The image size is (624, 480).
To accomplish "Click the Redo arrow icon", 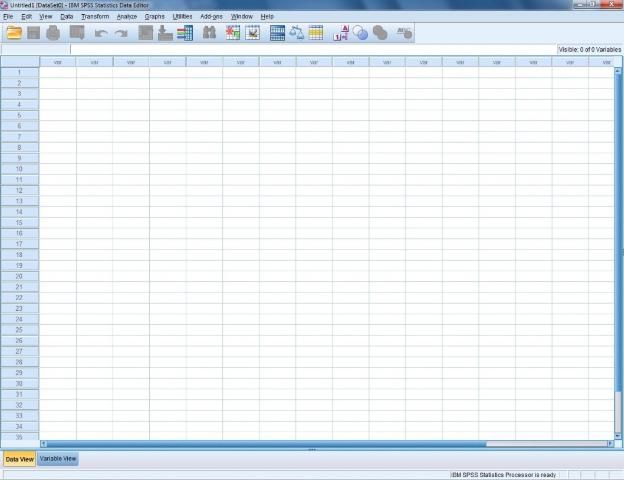I will [x=120, y=33].
